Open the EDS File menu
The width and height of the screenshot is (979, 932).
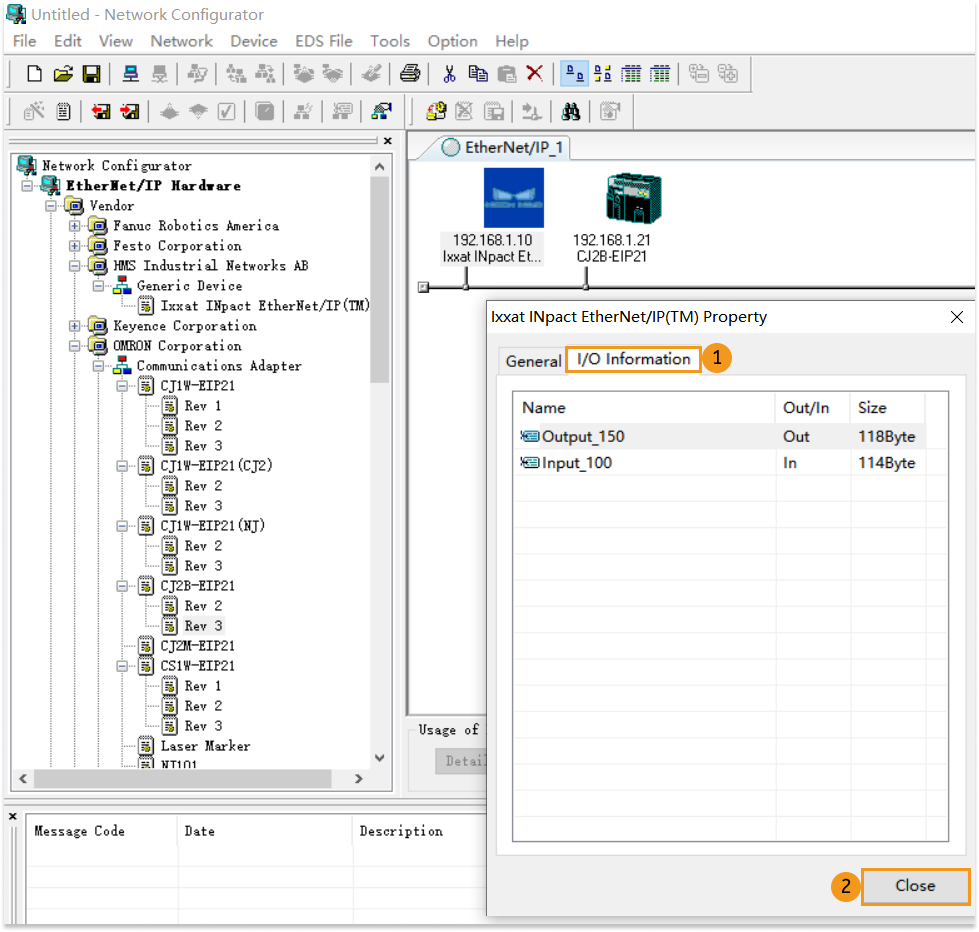coord(322,41)
